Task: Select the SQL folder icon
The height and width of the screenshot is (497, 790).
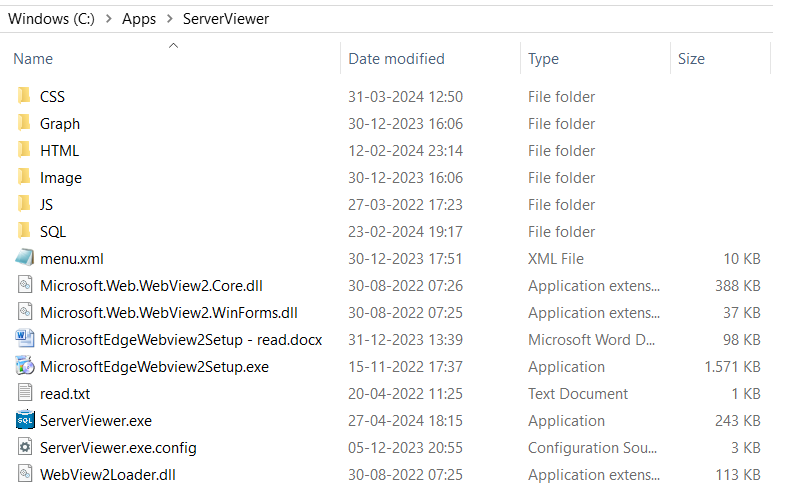Action: click(25, 232)
